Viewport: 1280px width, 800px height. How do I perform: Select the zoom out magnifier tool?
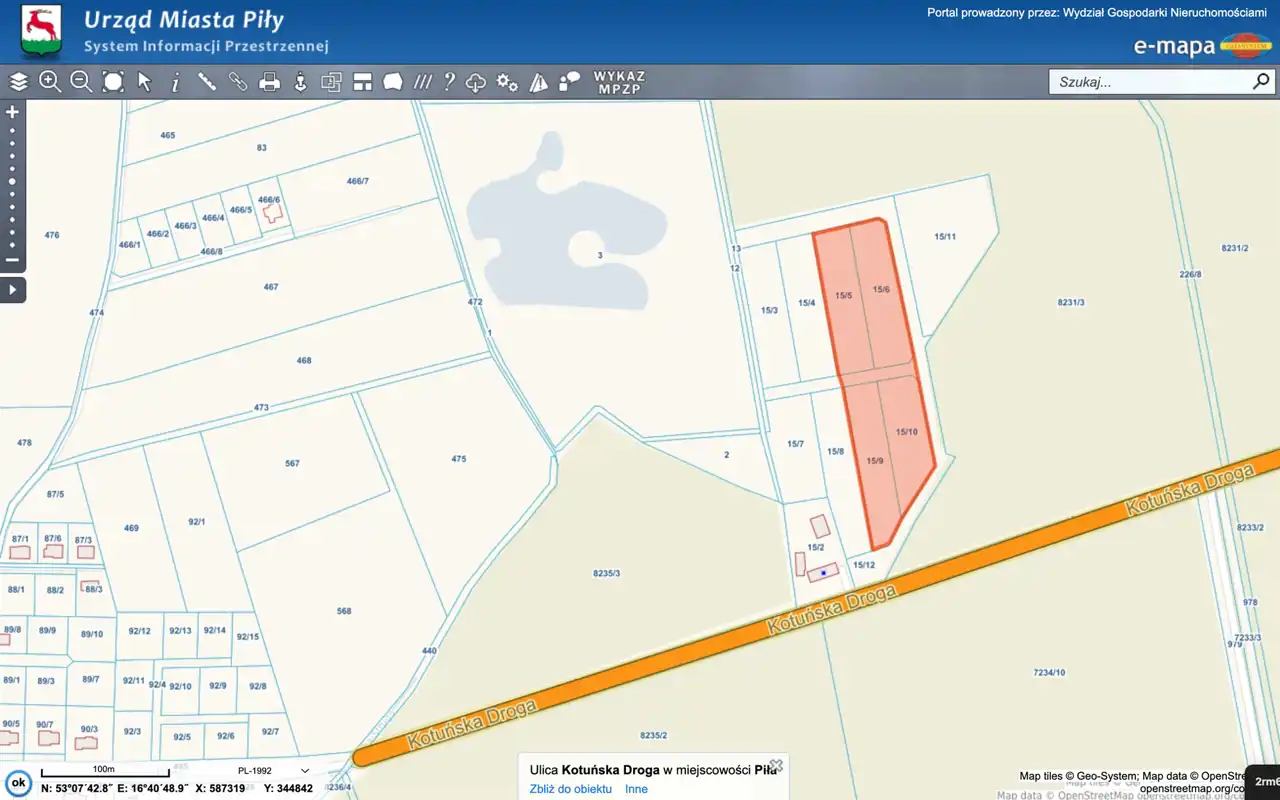(x=81, y=82)
